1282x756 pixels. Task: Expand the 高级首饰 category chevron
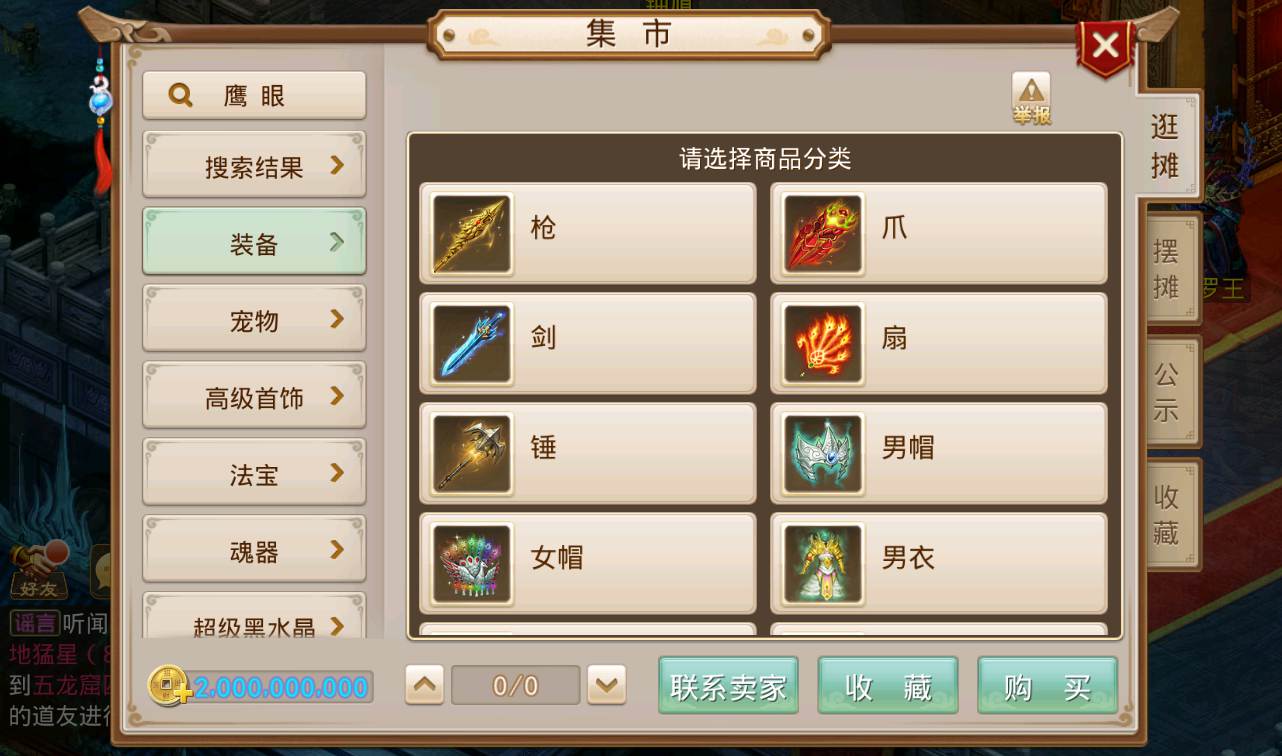coord(337,396)
